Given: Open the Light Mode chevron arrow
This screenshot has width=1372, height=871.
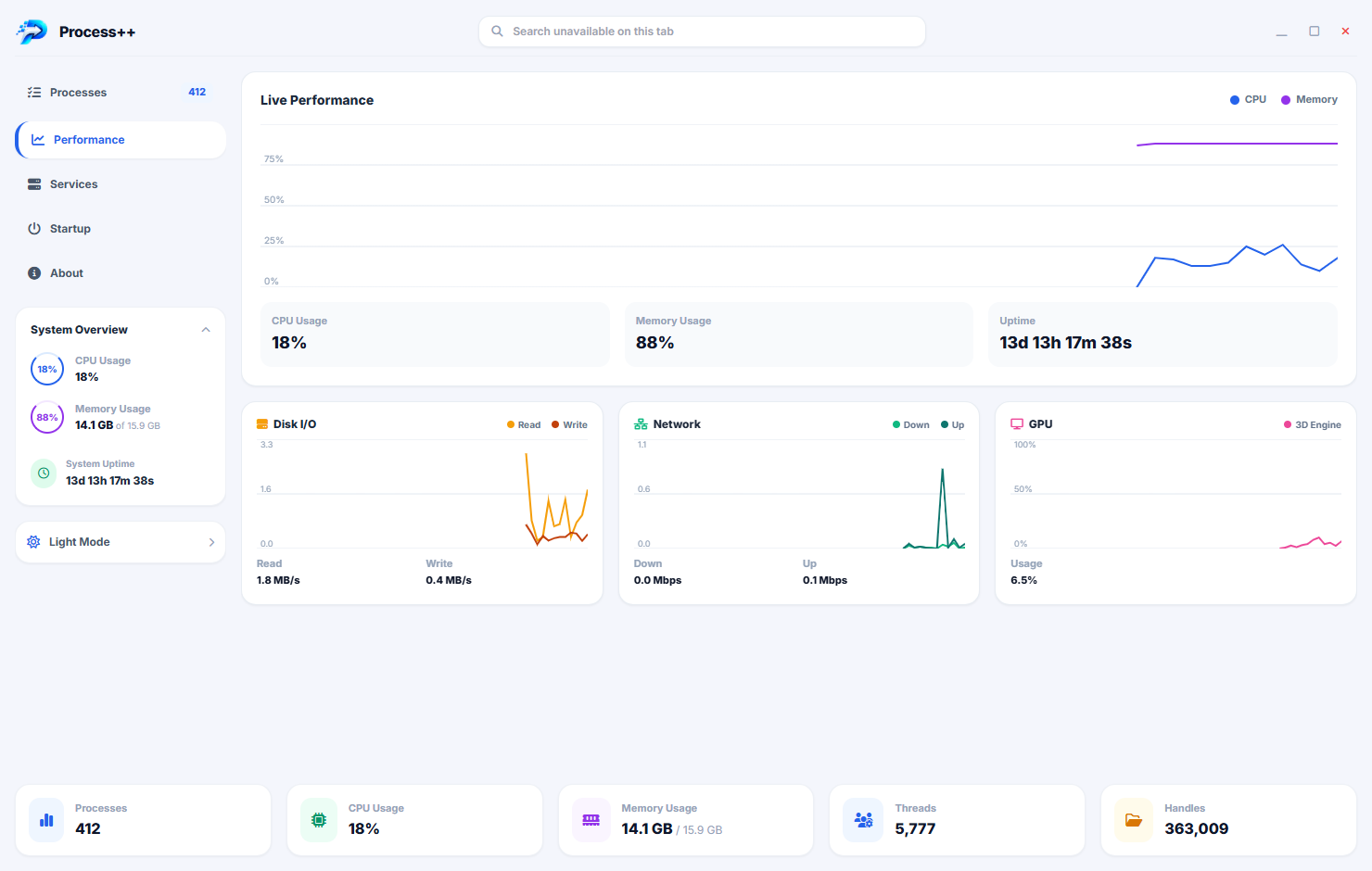Looking at the screenshot, I should (x=211, y=543).
